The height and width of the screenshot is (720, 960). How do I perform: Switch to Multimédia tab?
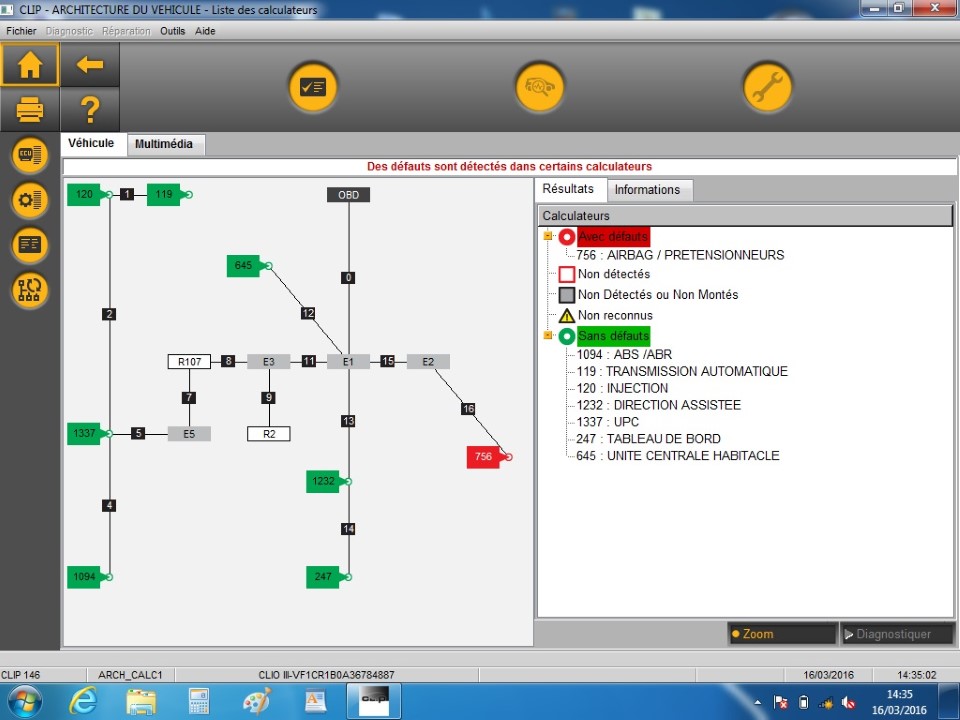click(164, 144)
